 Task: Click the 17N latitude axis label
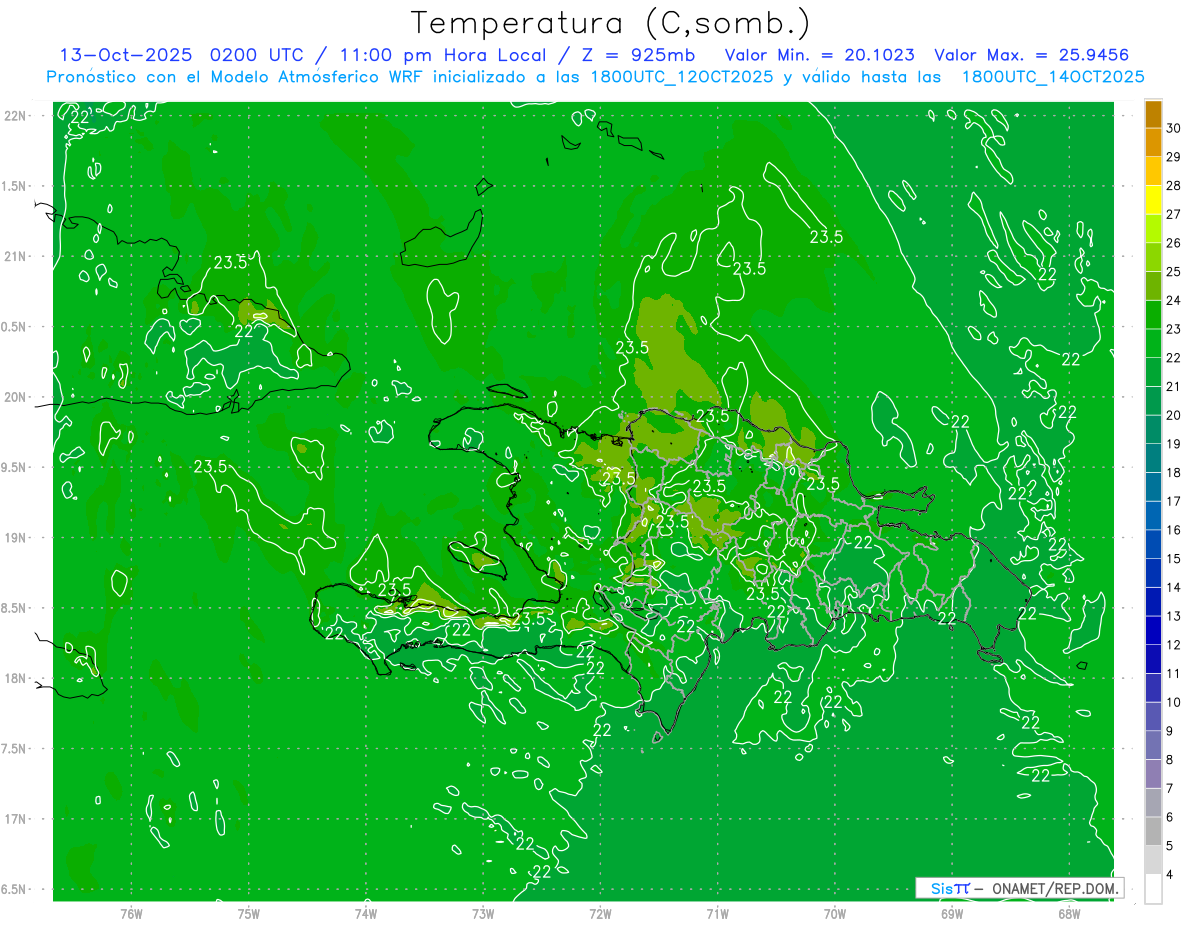click(28, 819)
